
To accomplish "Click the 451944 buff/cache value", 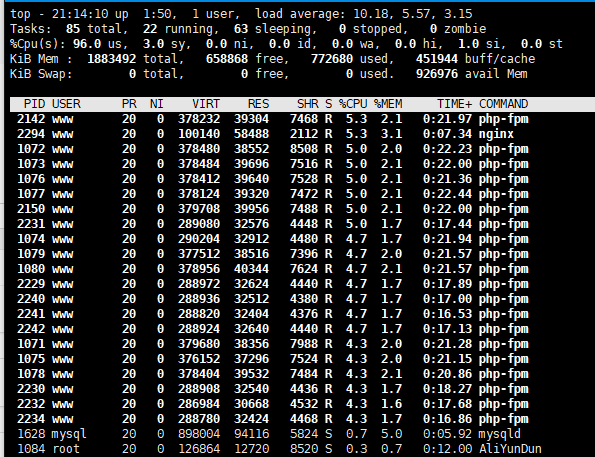I will click(437, 59).
